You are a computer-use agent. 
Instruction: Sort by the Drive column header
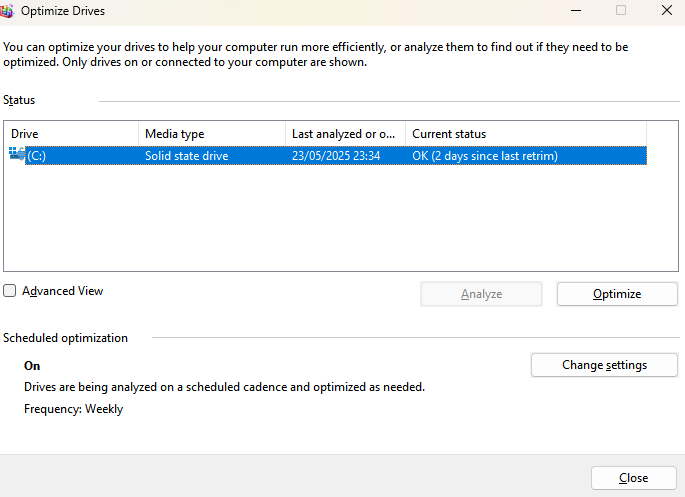tap(72, 134)
